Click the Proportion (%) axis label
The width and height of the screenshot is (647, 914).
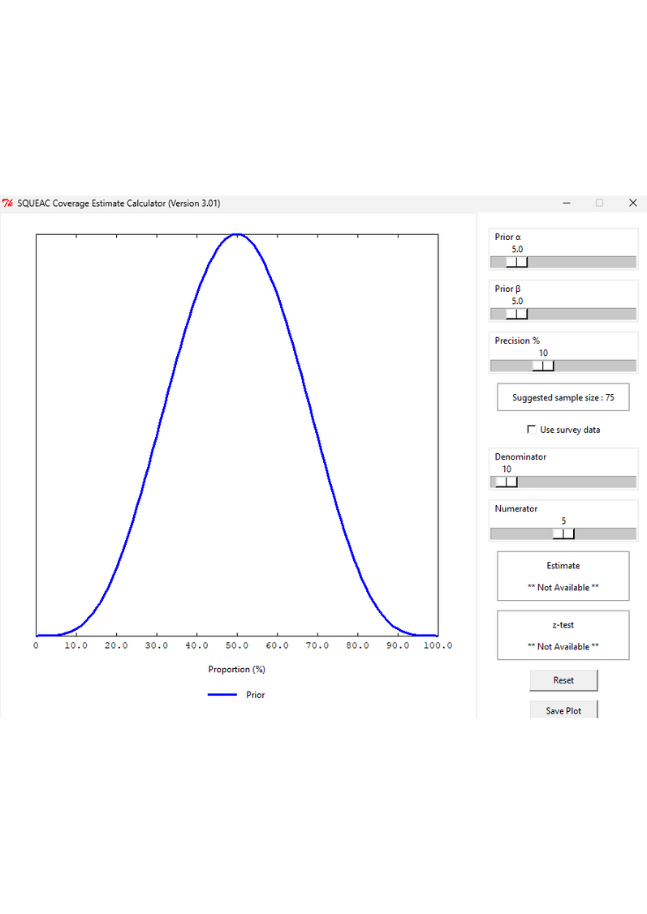237,669
